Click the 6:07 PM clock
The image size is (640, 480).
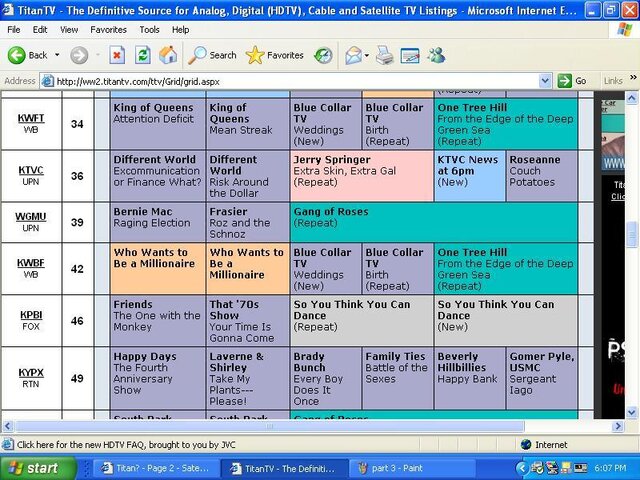click(610, 468)
